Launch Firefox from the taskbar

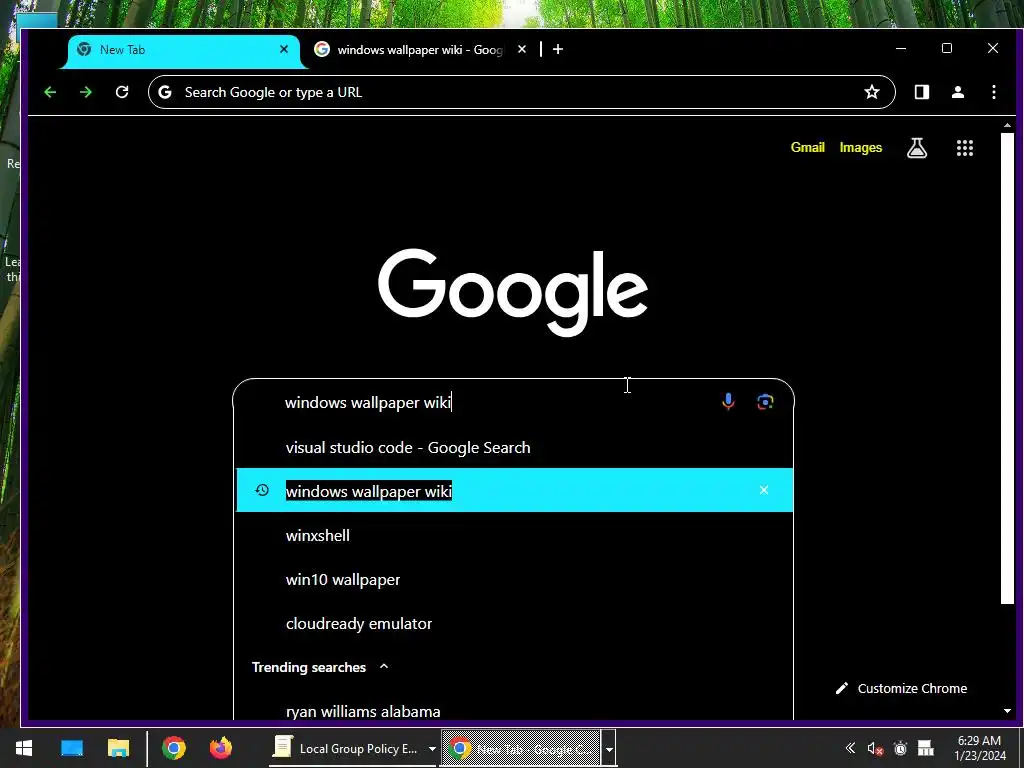point(221,748)
